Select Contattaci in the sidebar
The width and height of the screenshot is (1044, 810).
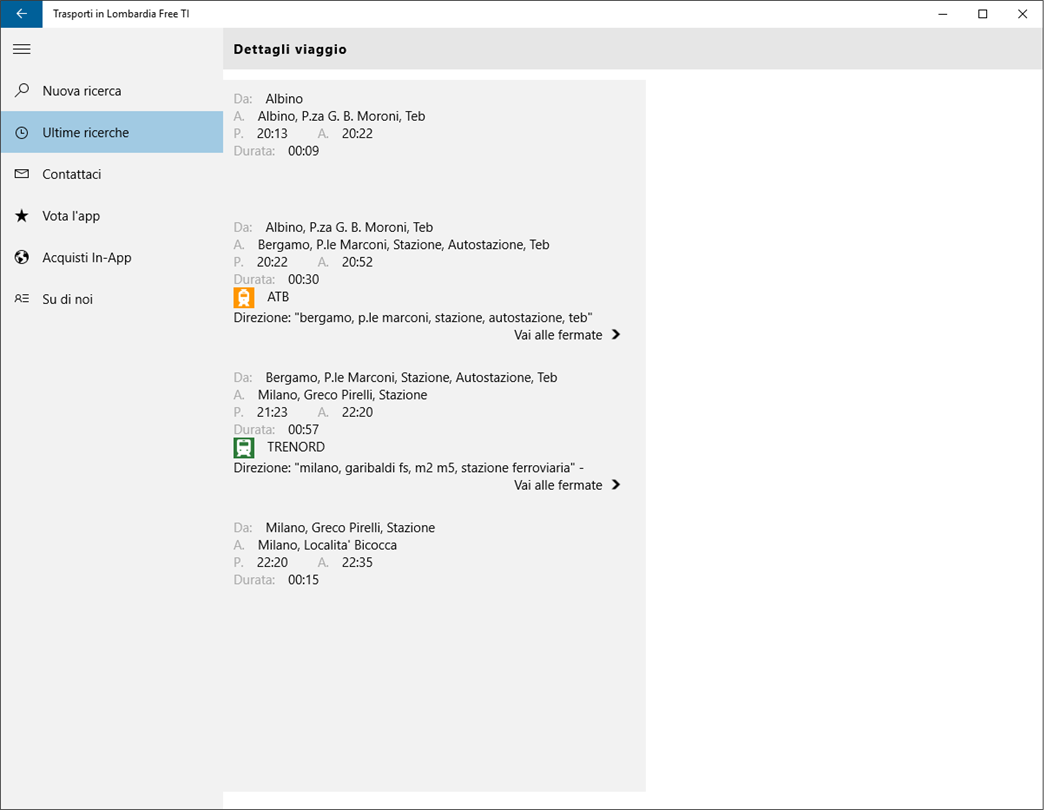tap(72, 174)
